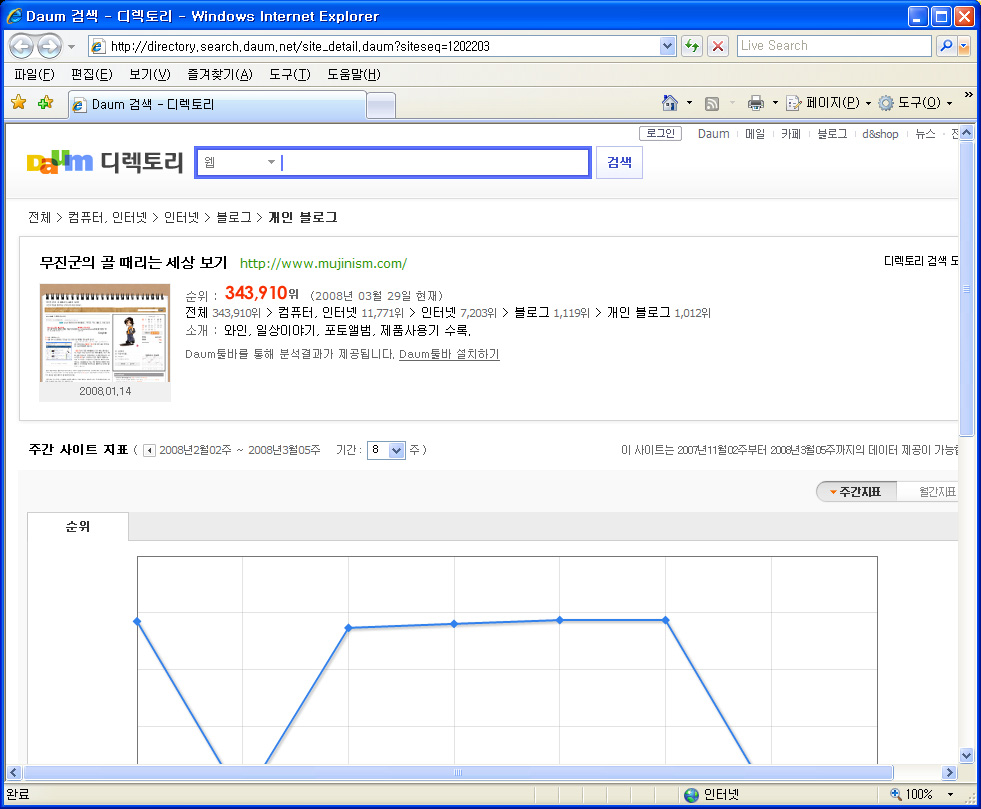This screenshot has height=809, width=981.
Task: Expand the Home button dropdown arrow
Action: [689, 103]
